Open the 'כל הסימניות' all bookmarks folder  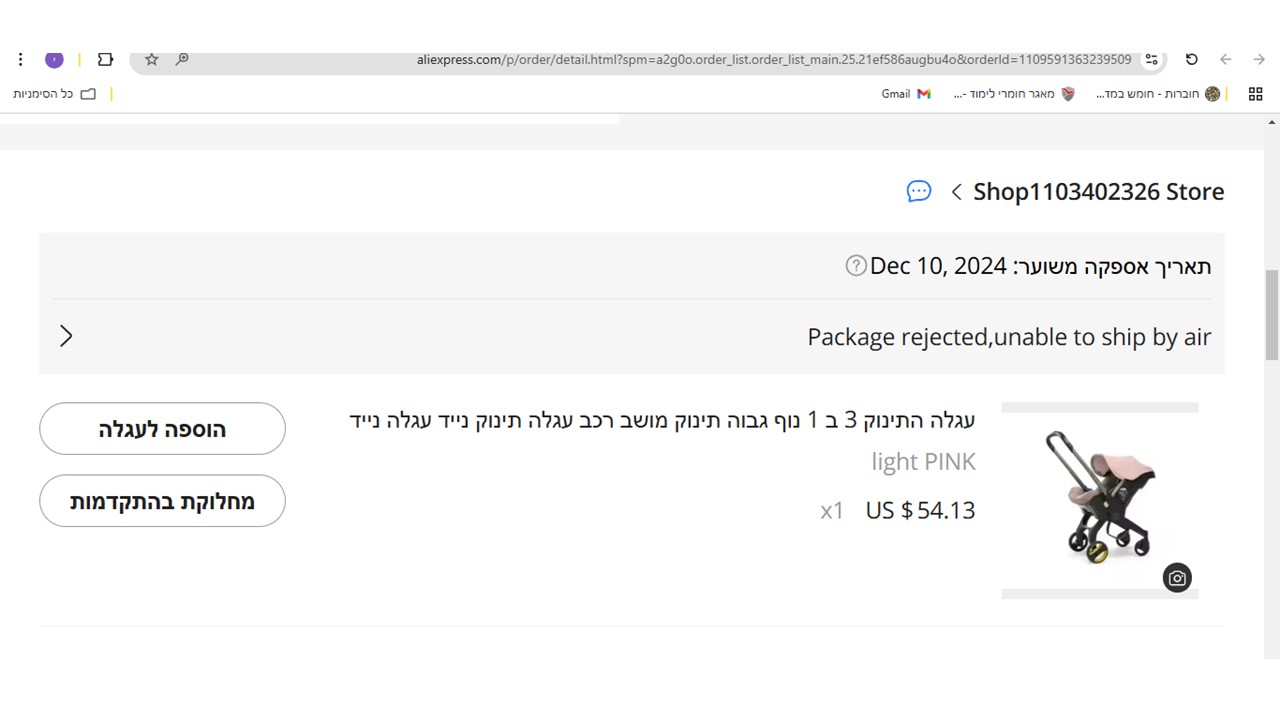pyautogui.click(x=55, y=94)
